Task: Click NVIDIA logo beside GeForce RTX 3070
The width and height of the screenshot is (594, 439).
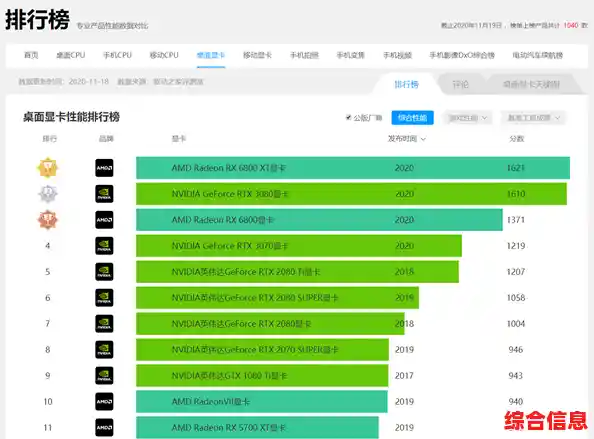Action: (x=104, y=246)
